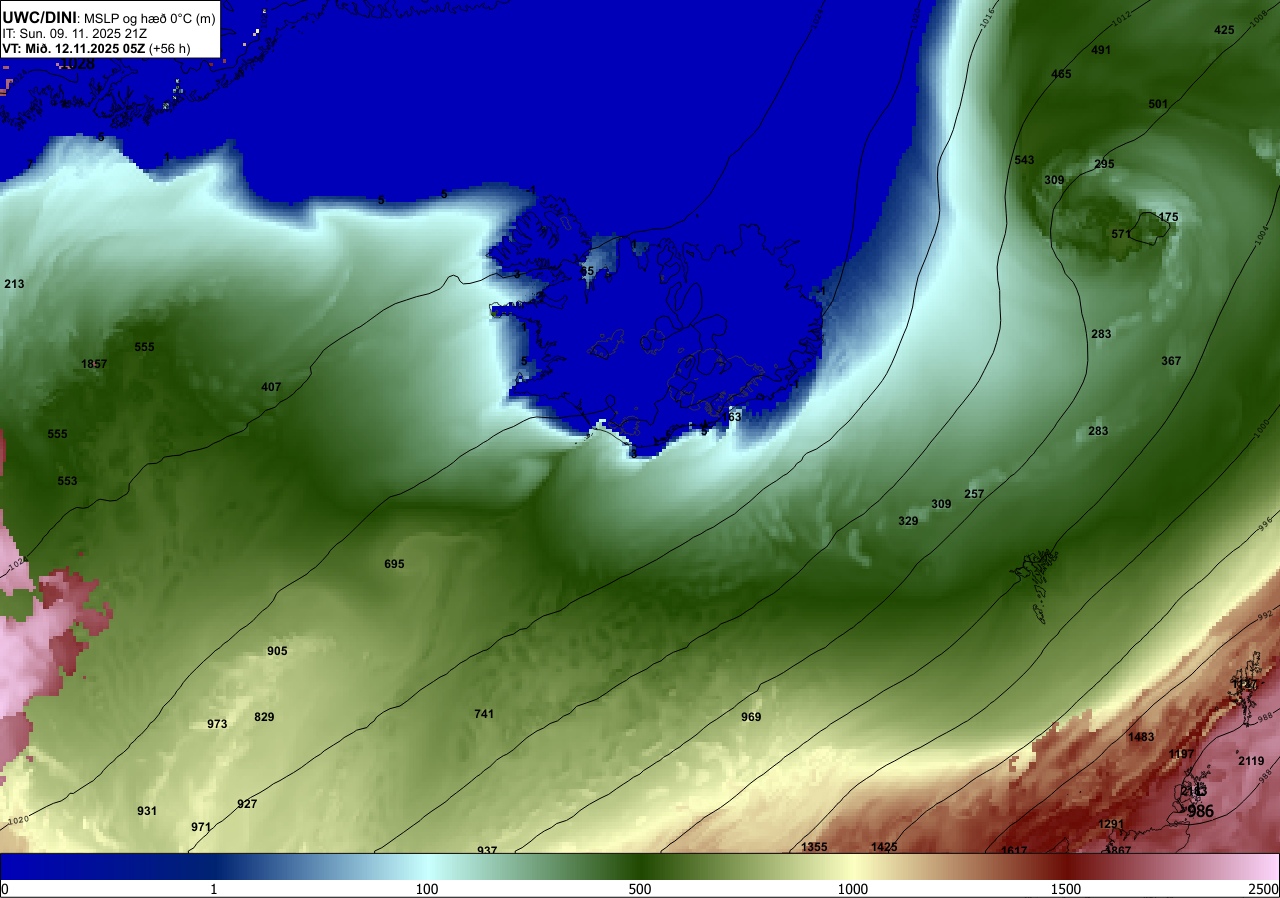The width and height of the screenshot is (1280, 898).
Task: Click the map value 257
Action: click(974, 494)
